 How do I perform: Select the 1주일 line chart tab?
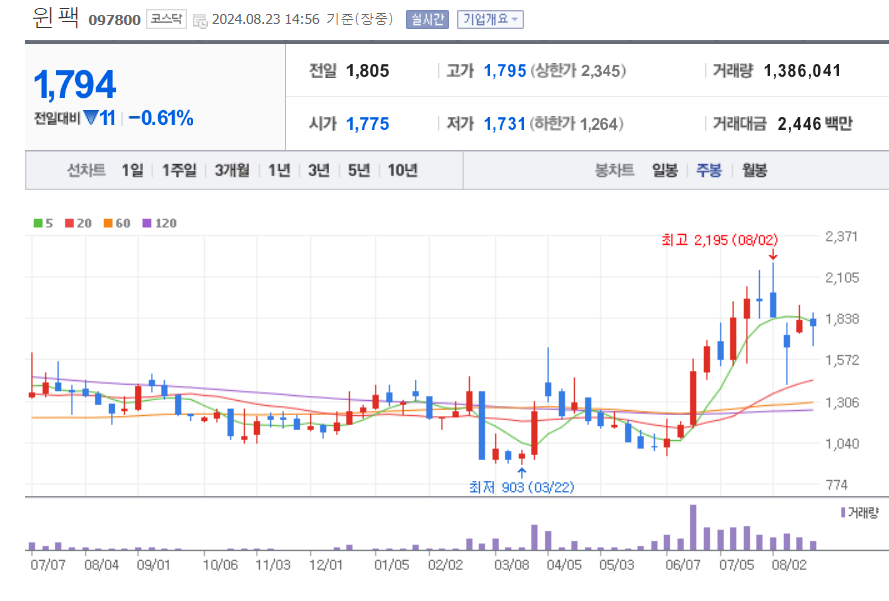pos(179,170)
